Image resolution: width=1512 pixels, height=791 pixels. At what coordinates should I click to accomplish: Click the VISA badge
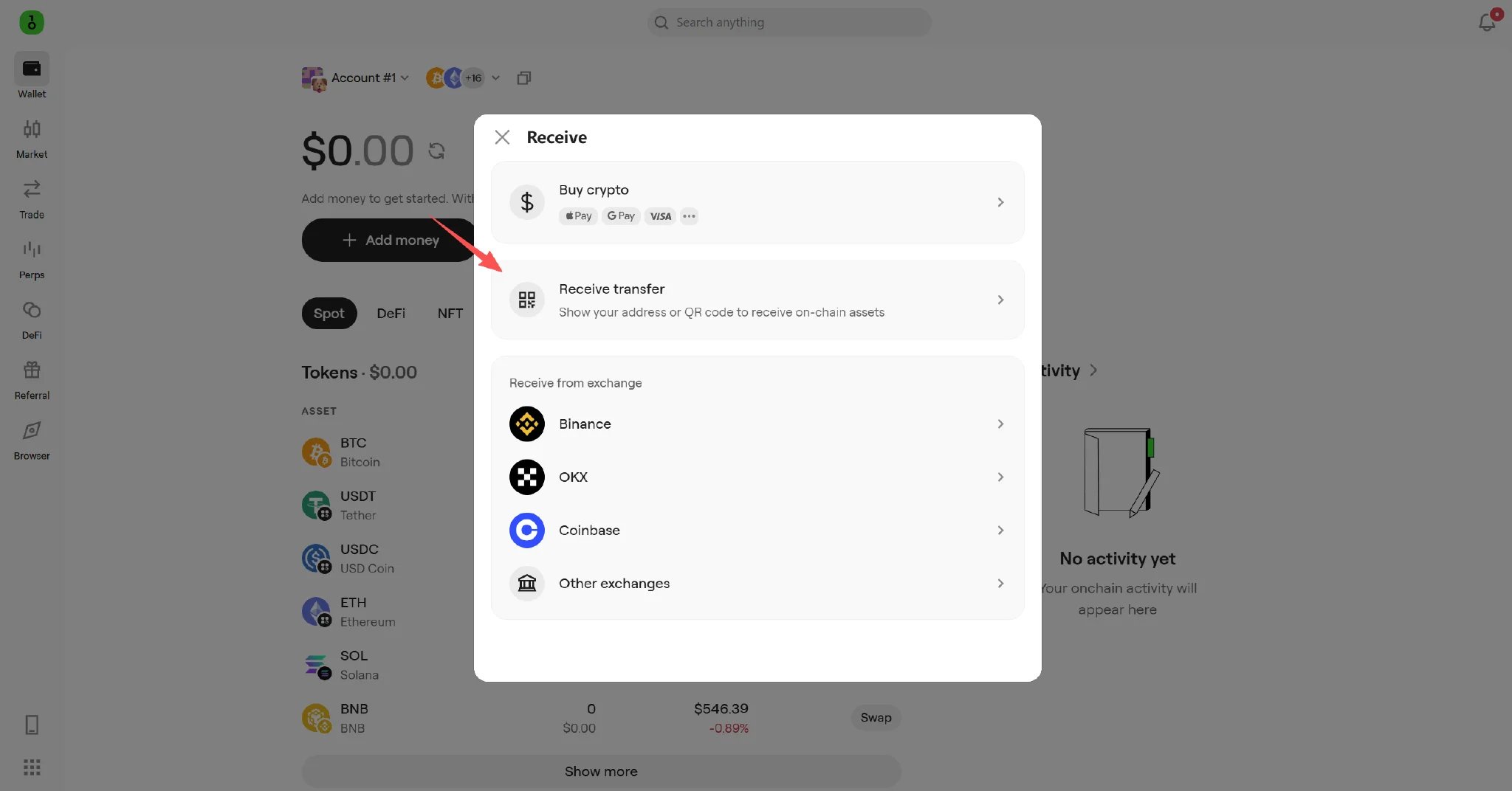660,216
